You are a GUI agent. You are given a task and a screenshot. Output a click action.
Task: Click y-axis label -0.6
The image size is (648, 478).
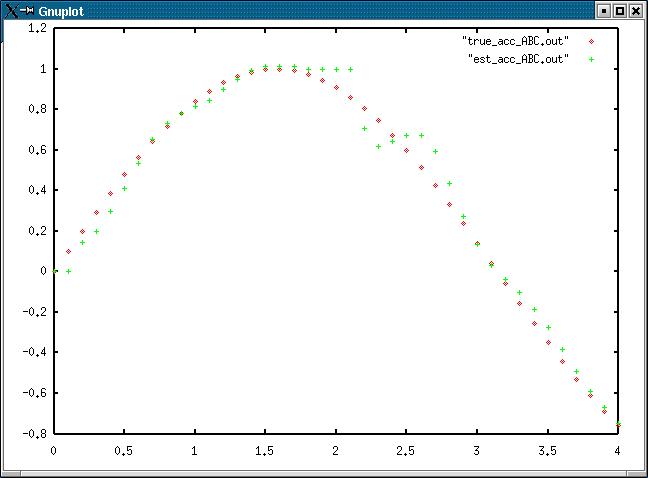pos(34,392)
